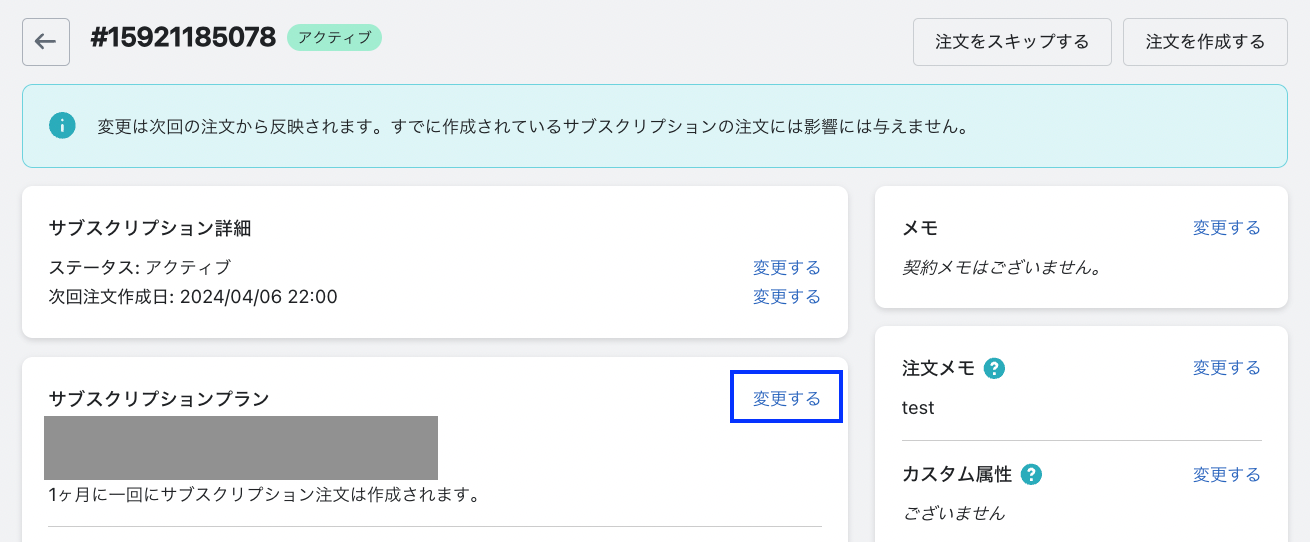
Task: Click the info icon in the notice banner
Action: (62, 126)
